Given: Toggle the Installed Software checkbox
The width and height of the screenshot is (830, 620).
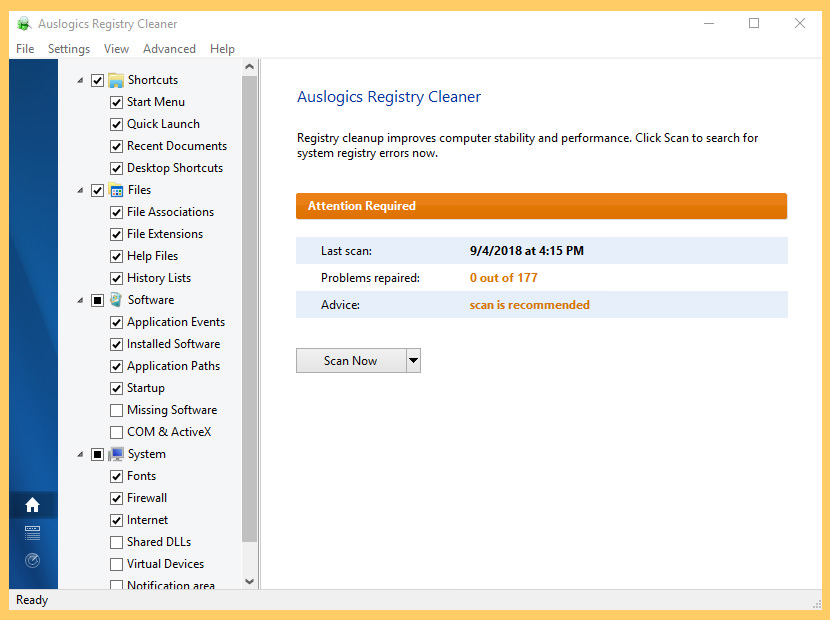Looking at the screenshot, I should [x=116, y=344].
